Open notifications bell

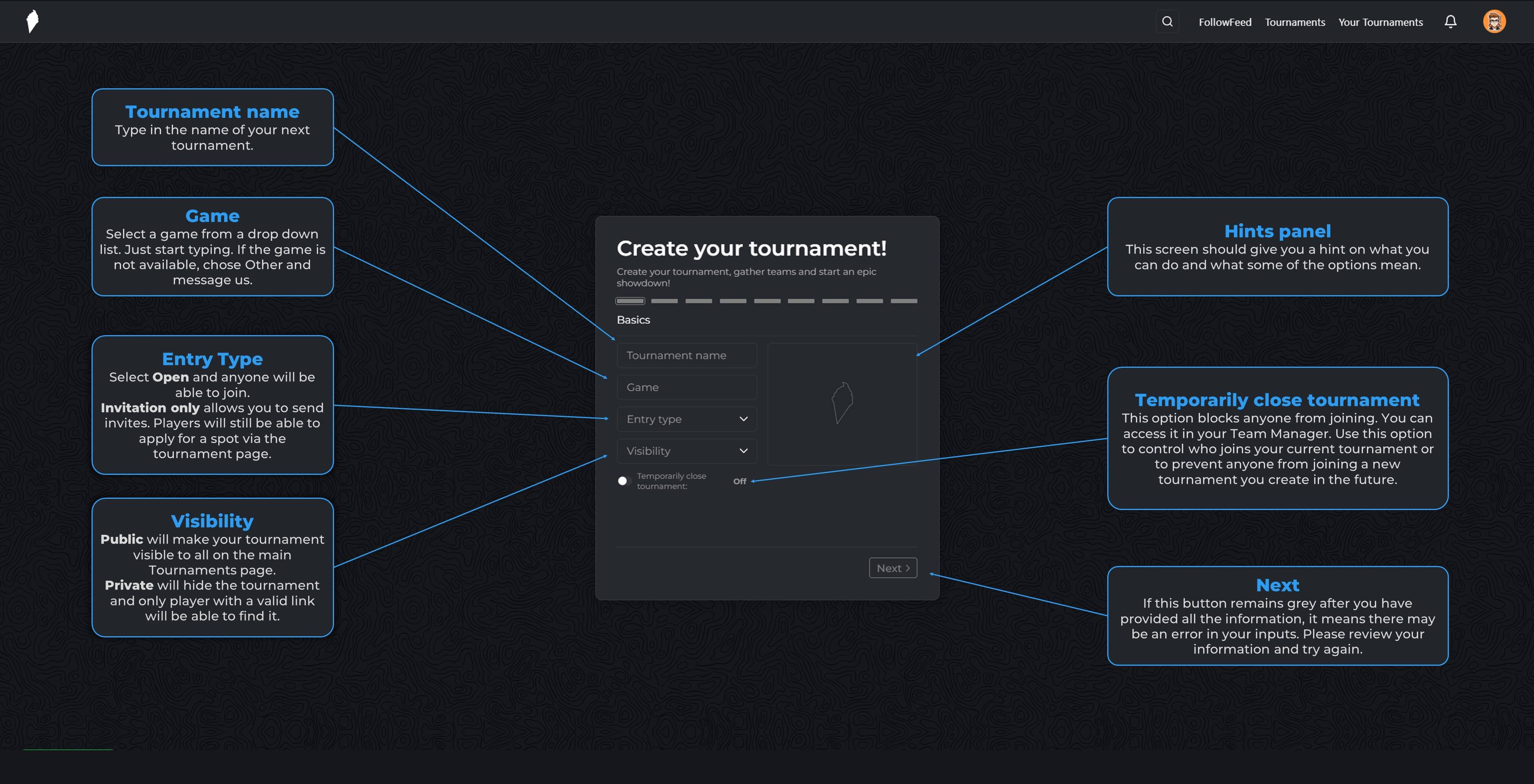1450,22
